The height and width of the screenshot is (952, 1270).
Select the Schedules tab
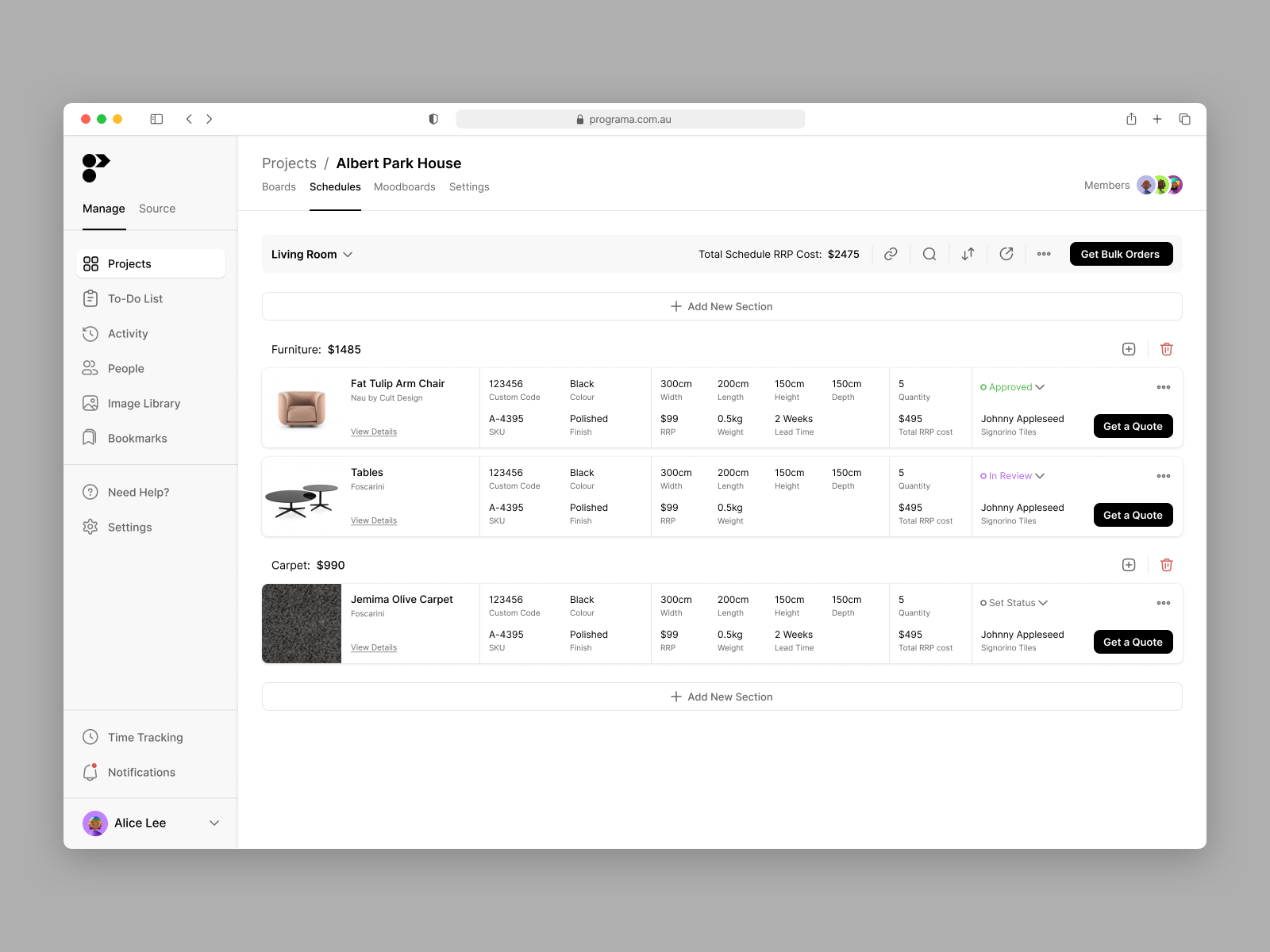(335, 187)
